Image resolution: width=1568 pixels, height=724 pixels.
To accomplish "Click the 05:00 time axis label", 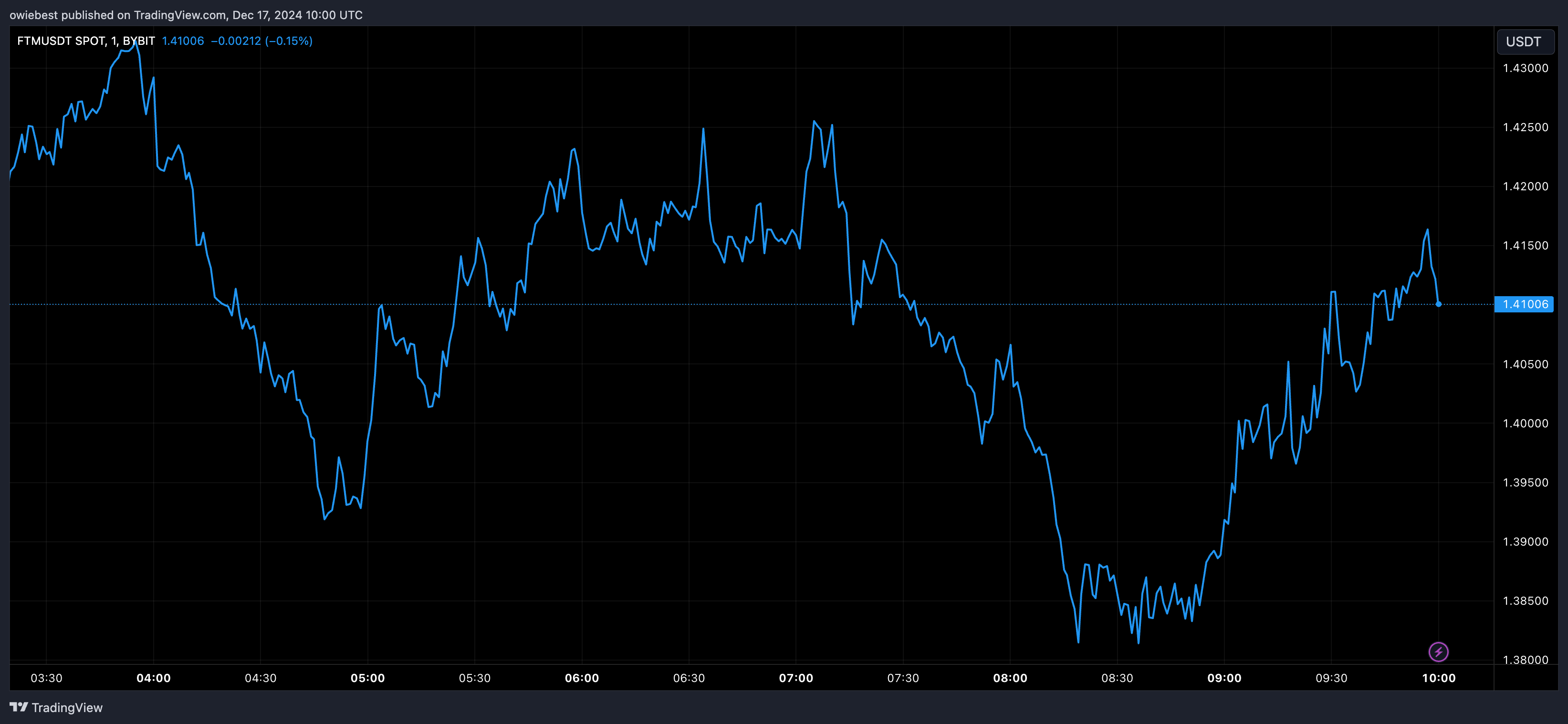I will (x=367, y=678).
